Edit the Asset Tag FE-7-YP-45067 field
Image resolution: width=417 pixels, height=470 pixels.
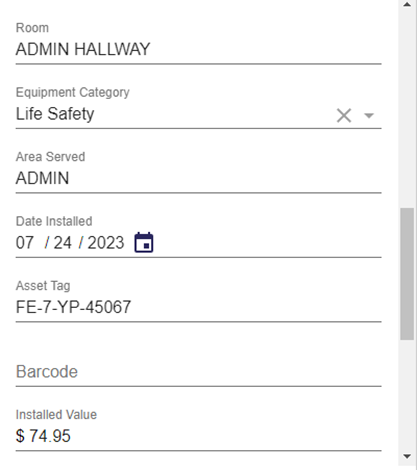(x=198, y=307)
